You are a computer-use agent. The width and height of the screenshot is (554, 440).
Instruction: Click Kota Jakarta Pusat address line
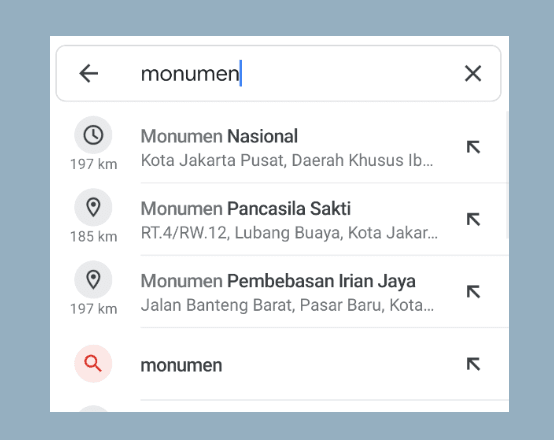click(x=287, y=160)
